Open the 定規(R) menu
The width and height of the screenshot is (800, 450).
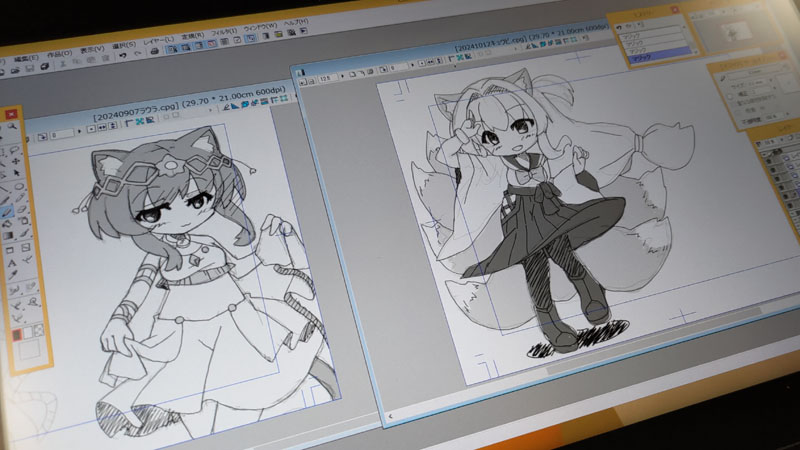193,36
